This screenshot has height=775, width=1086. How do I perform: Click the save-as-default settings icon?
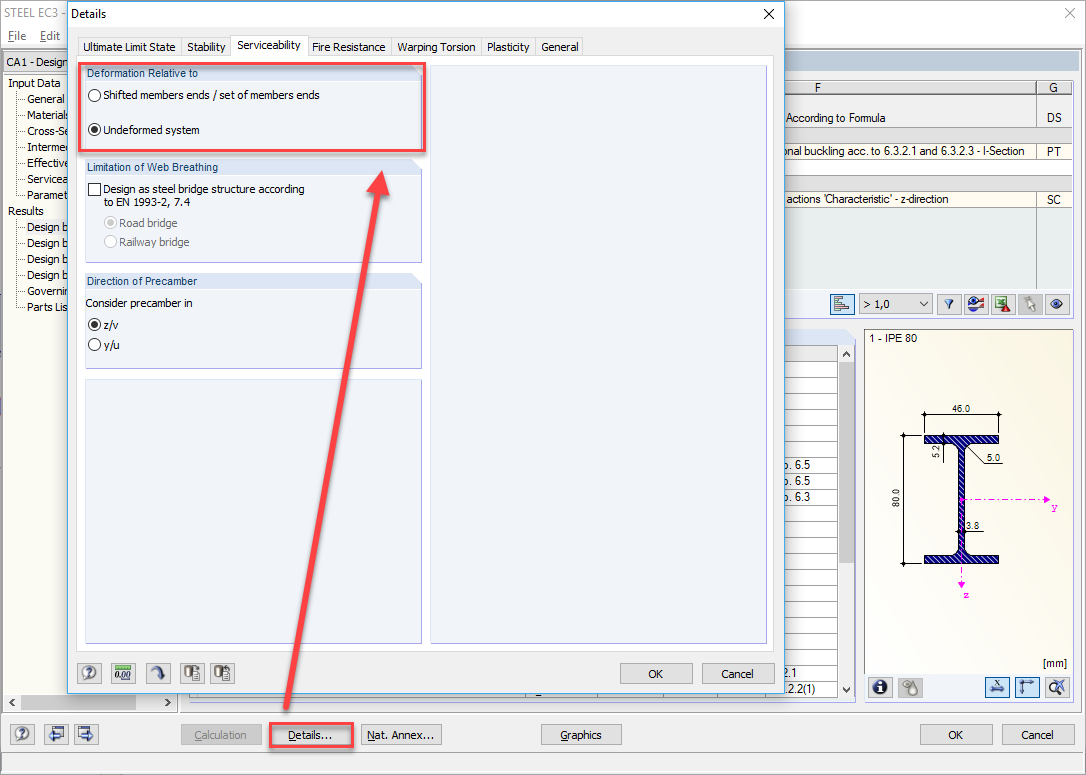[x=192, y=673]
